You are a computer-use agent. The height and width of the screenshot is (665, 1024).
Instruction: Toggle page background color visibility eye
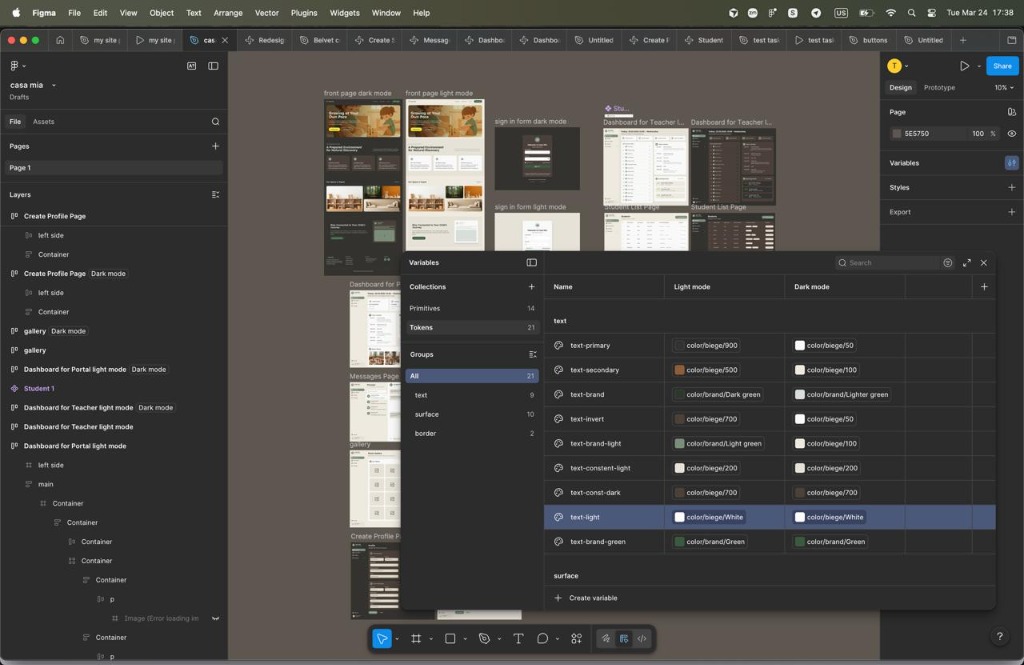pyautogui.click(x=1010, y=133)
